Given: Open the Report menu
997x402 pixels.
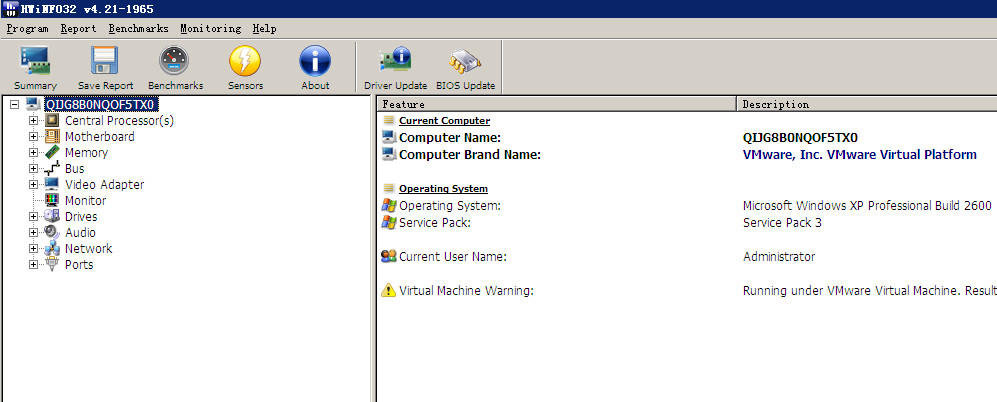Looking at the screenshot, I should pyautogui.click(x=78, y=29).
